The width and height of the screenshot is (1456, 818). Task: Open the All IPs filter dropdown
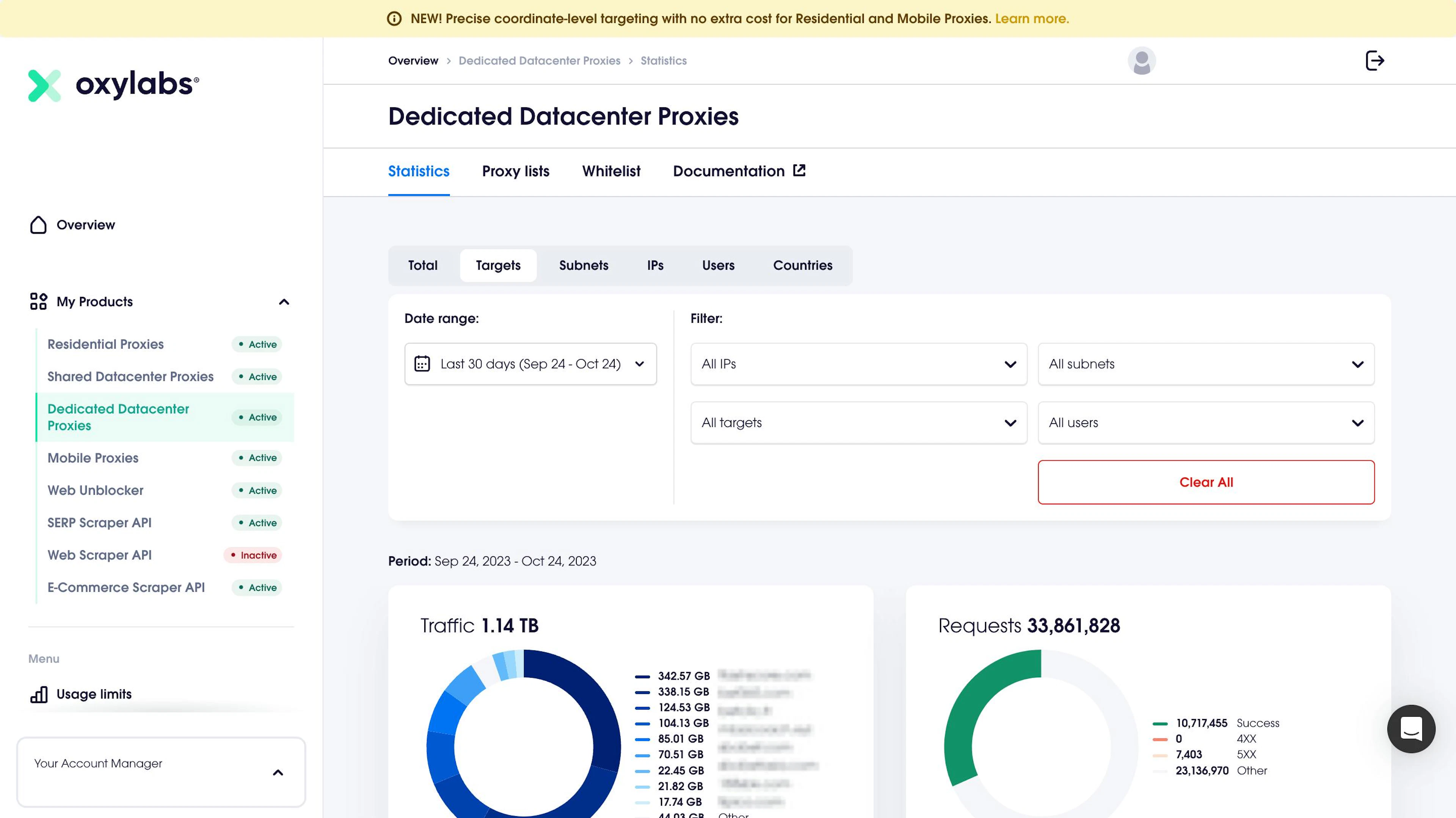858,364
